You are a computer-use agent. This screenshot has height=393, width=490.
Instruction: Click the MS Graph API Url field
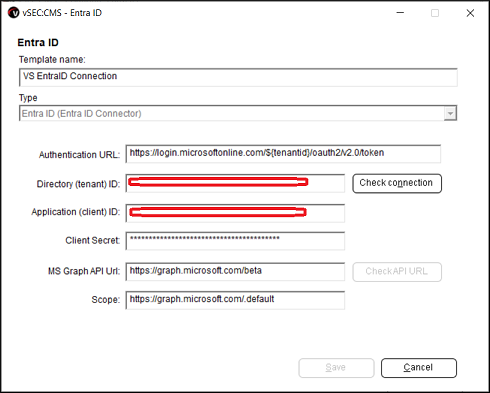(235, 272)
